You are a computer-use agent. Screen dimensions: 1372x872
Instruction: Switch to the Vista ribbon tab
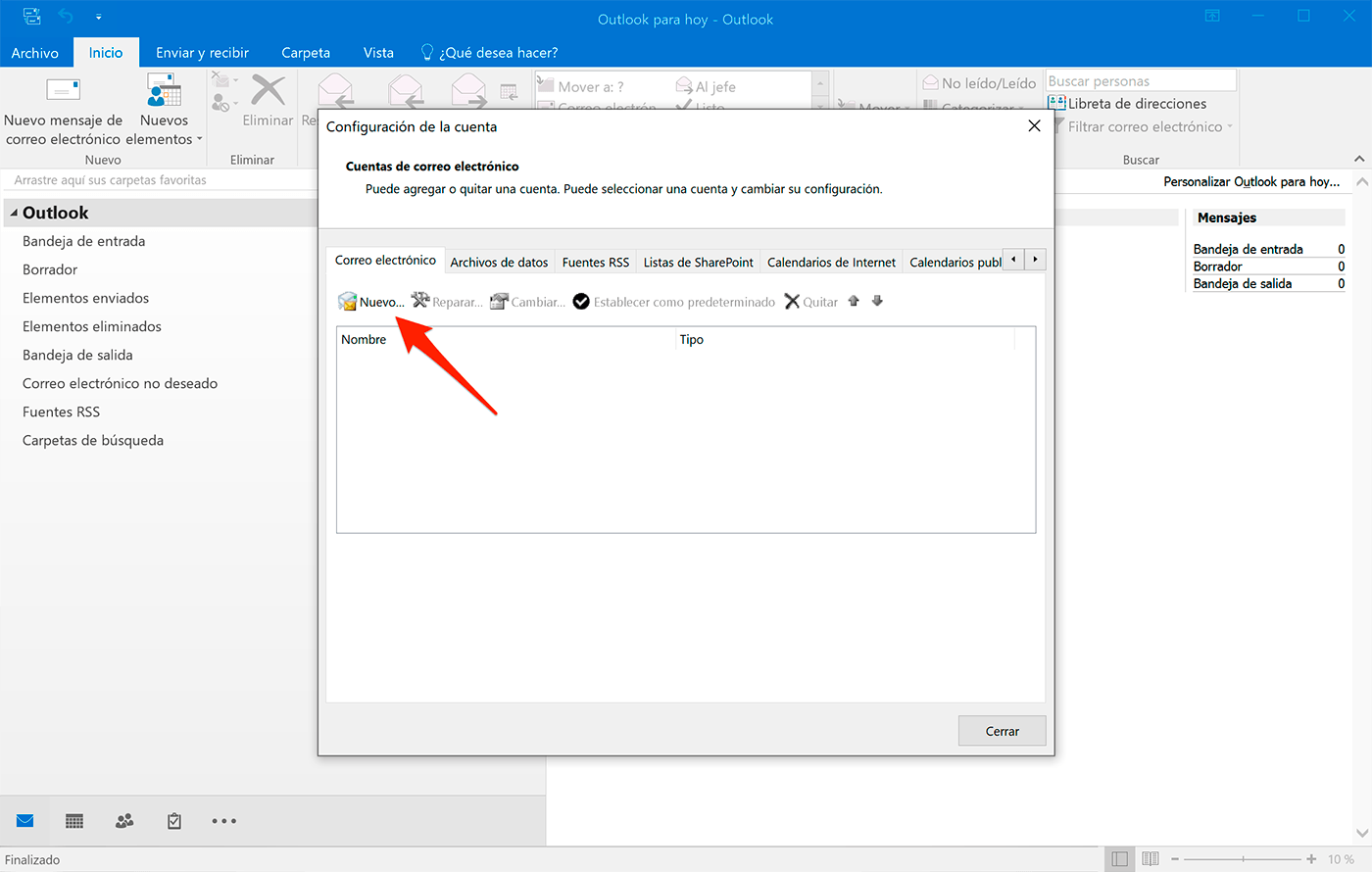pyautogui.click(x=377, y=52)
